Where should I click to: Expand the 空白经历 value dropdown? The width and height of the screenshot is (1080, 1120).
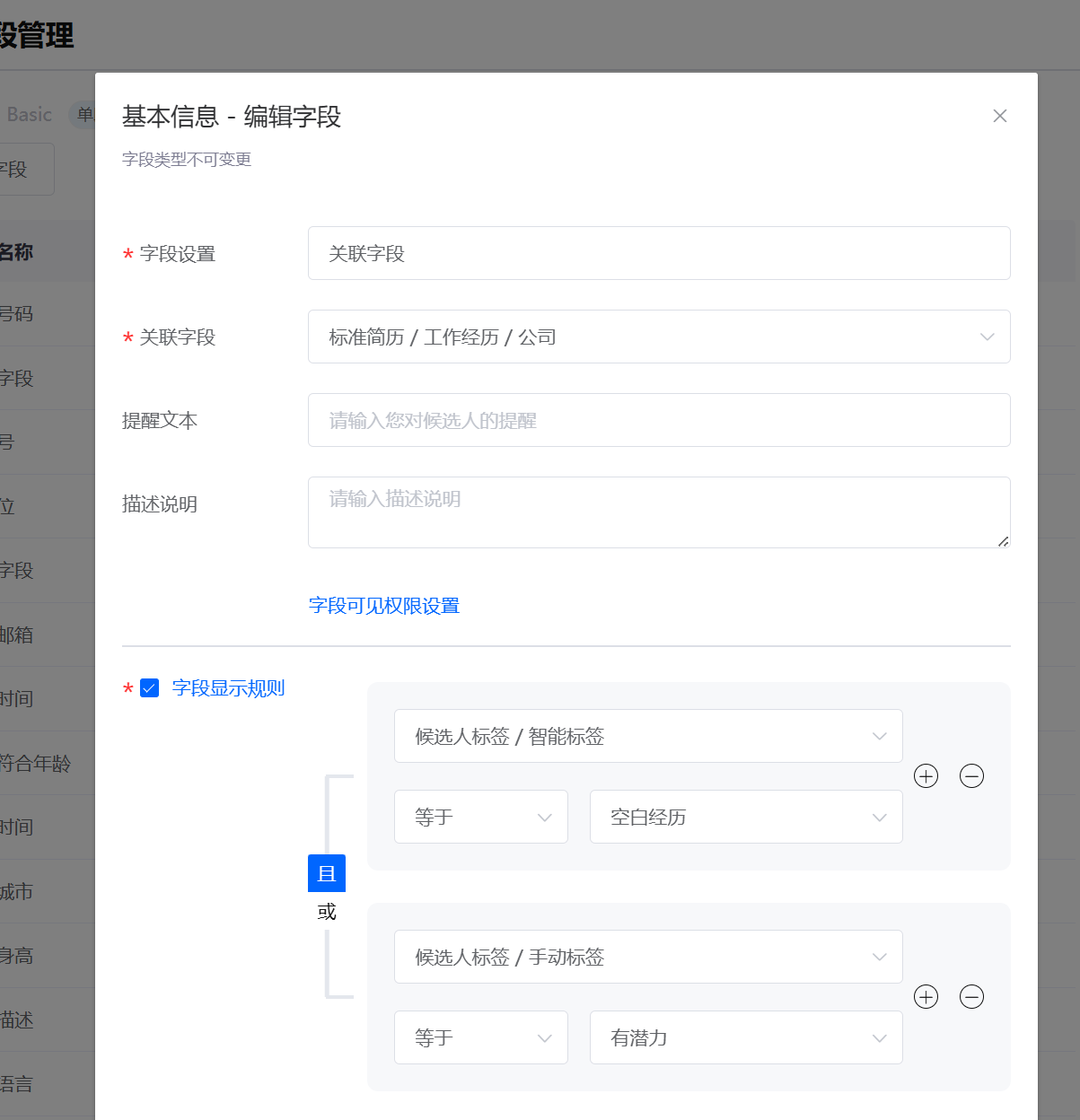(746, 817)
